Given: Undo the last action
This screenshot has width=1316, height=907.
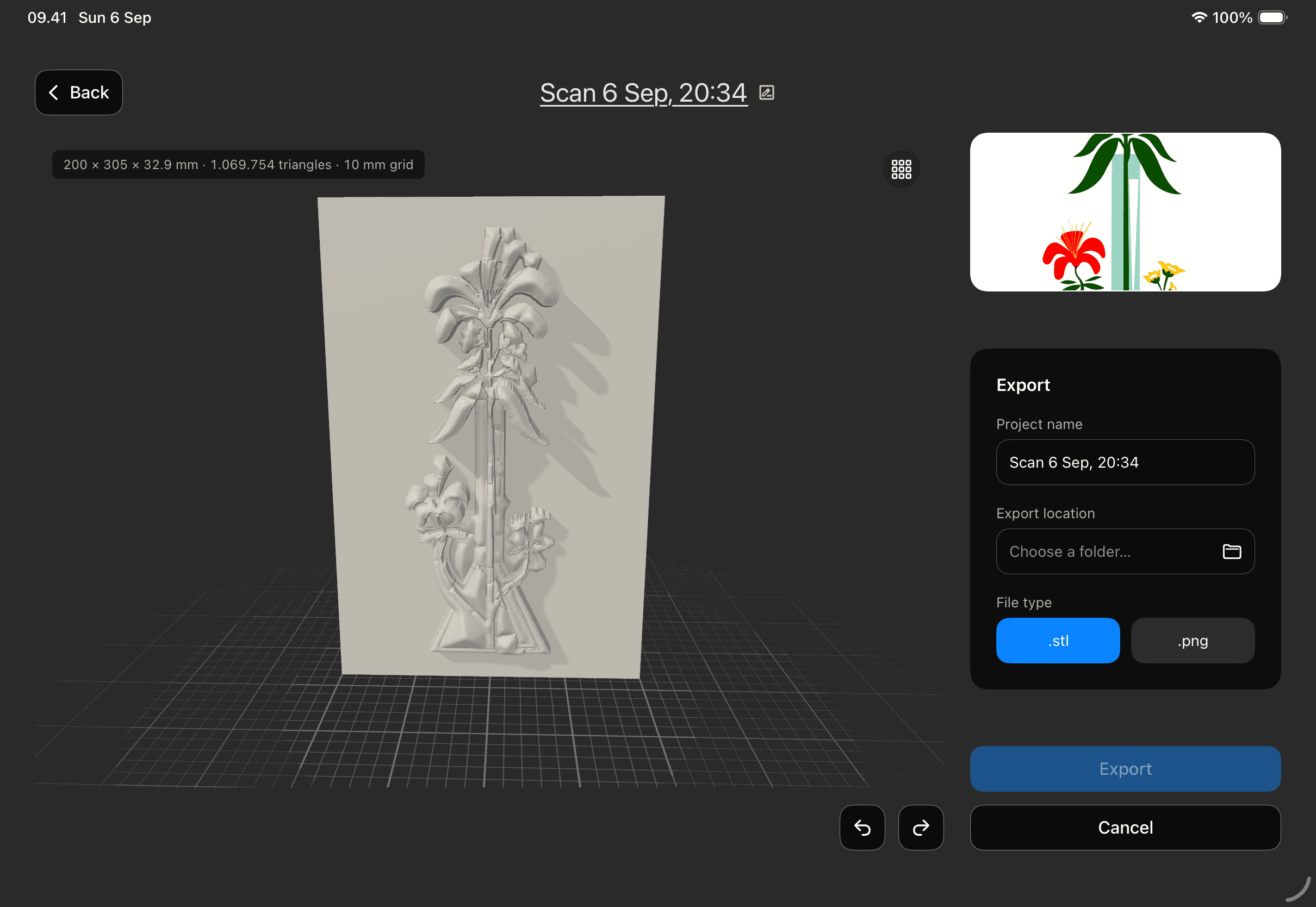Looking at the screenshot, I should (862, 828).
